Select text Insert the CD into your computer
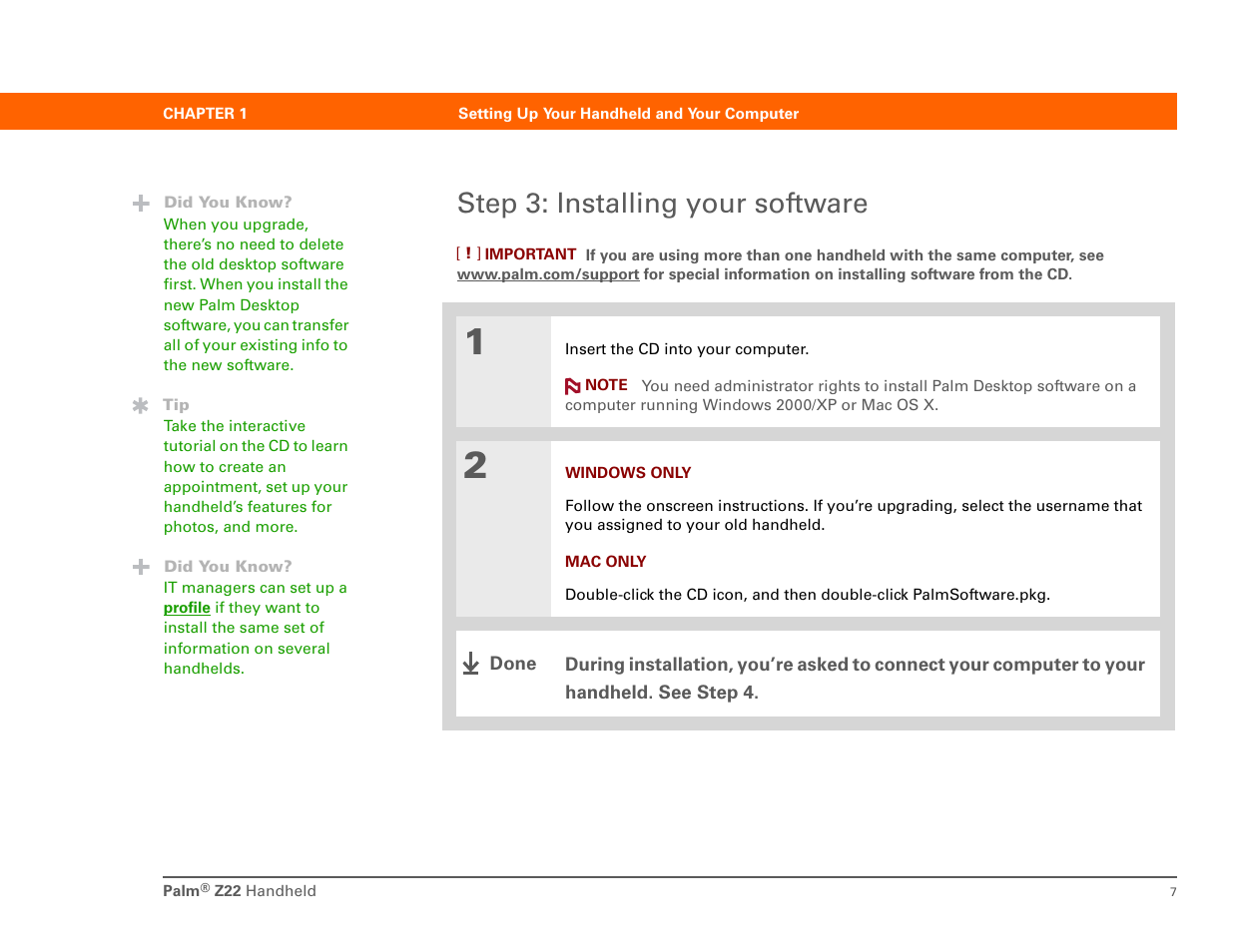The height and width of the screenshot is (952, 1233). click(x=687, y=349)
